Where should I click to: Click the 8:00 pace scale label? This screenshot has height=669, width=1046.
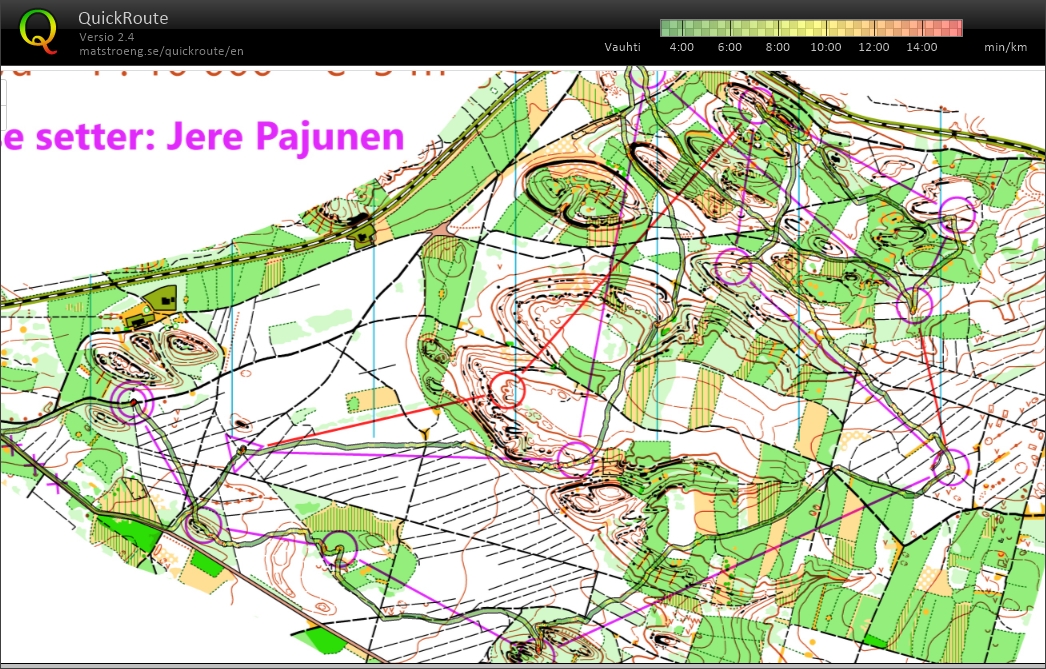(x=777, y=47)
